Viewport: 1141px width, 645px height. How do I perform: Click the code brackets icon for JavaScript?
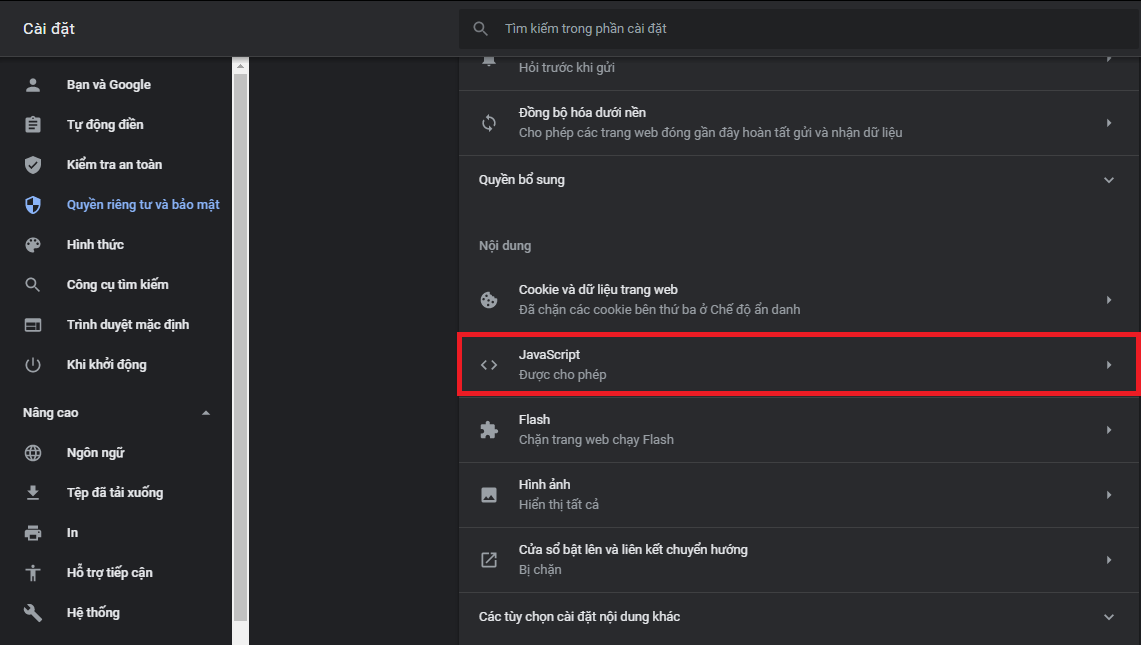point(489,365)
